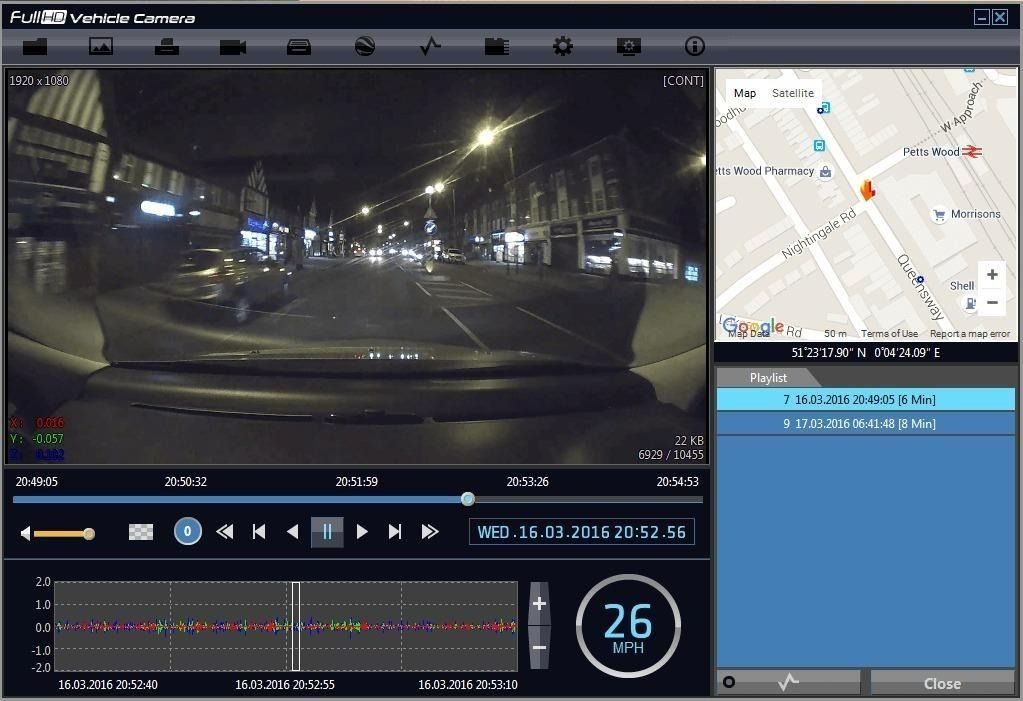Screen dimensions: 1023x701
Task: Adjust the volume slider
Action: click(x=88, y=533)
